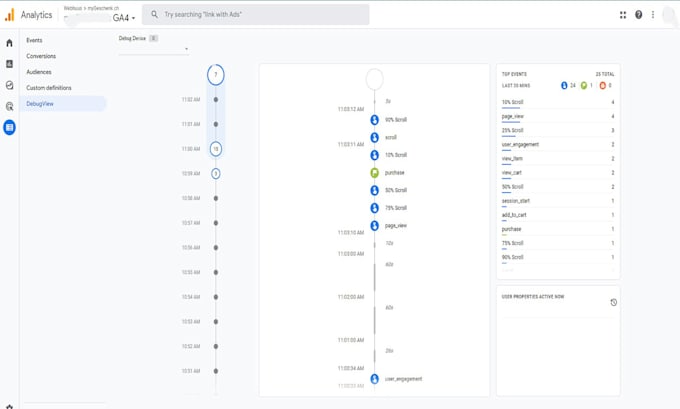Open user properties history clock icon
The width and height of the screenshot is (680, 409).
(x=613, y=302)
